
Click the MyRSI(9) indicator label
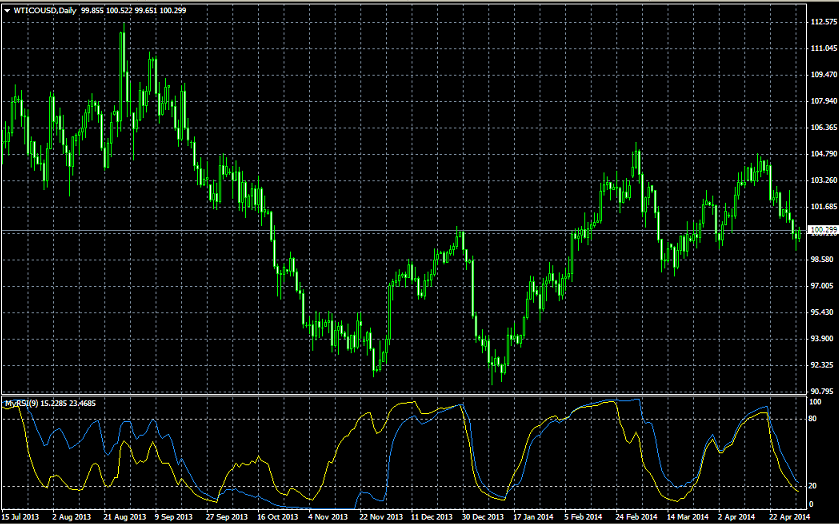(x=21, y=403)
